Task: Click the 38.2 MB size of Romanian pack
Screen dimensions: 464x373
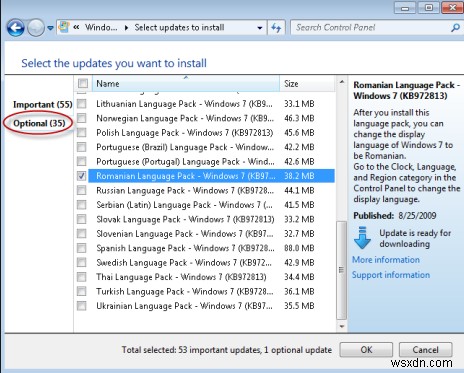Action: pos(299,176)
